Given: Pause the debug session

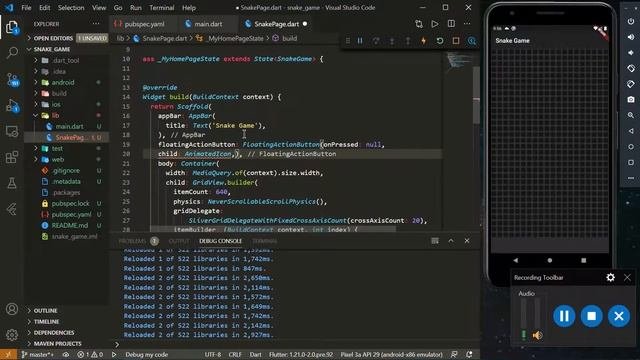Looking at the screenshot, I should click(x=360, y=41).
